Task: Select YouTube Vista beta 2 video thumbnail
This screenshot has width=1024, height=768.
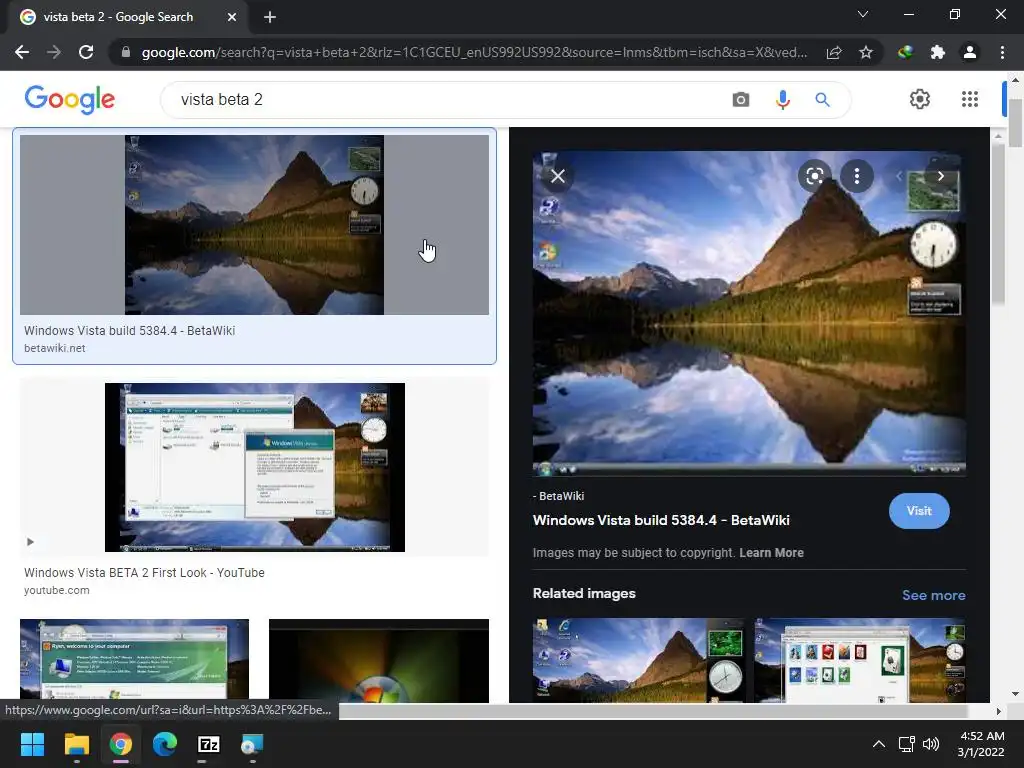Action: [x=255, y=467]
